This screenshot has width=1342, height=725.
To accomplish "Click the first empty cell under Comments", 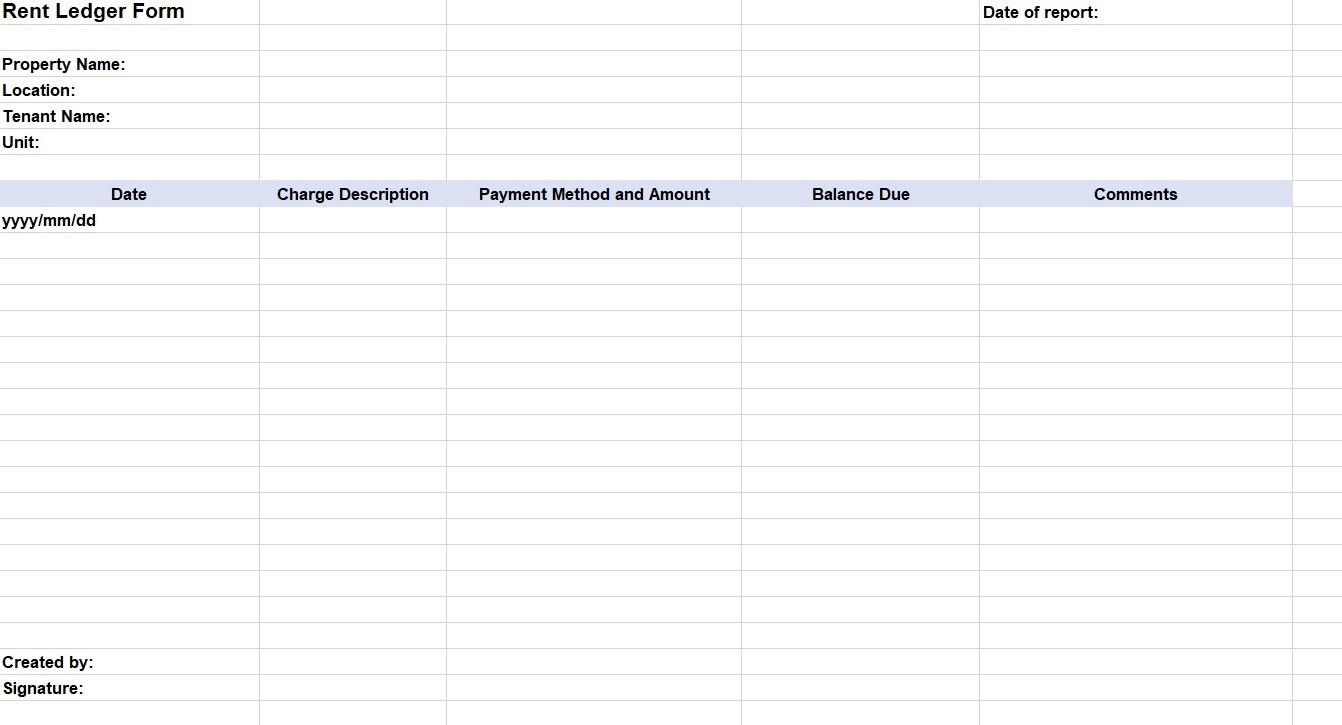I will [x=1135, y=220].
